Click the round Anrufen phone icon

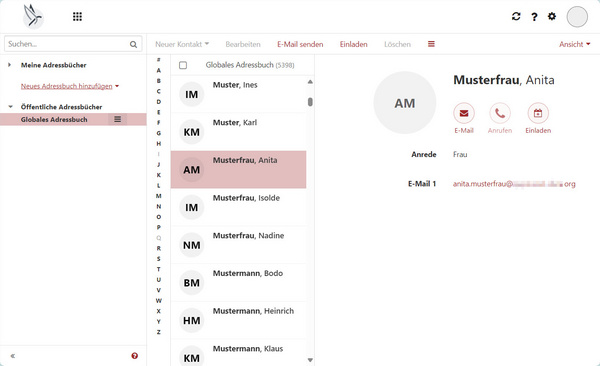[500, 113]
